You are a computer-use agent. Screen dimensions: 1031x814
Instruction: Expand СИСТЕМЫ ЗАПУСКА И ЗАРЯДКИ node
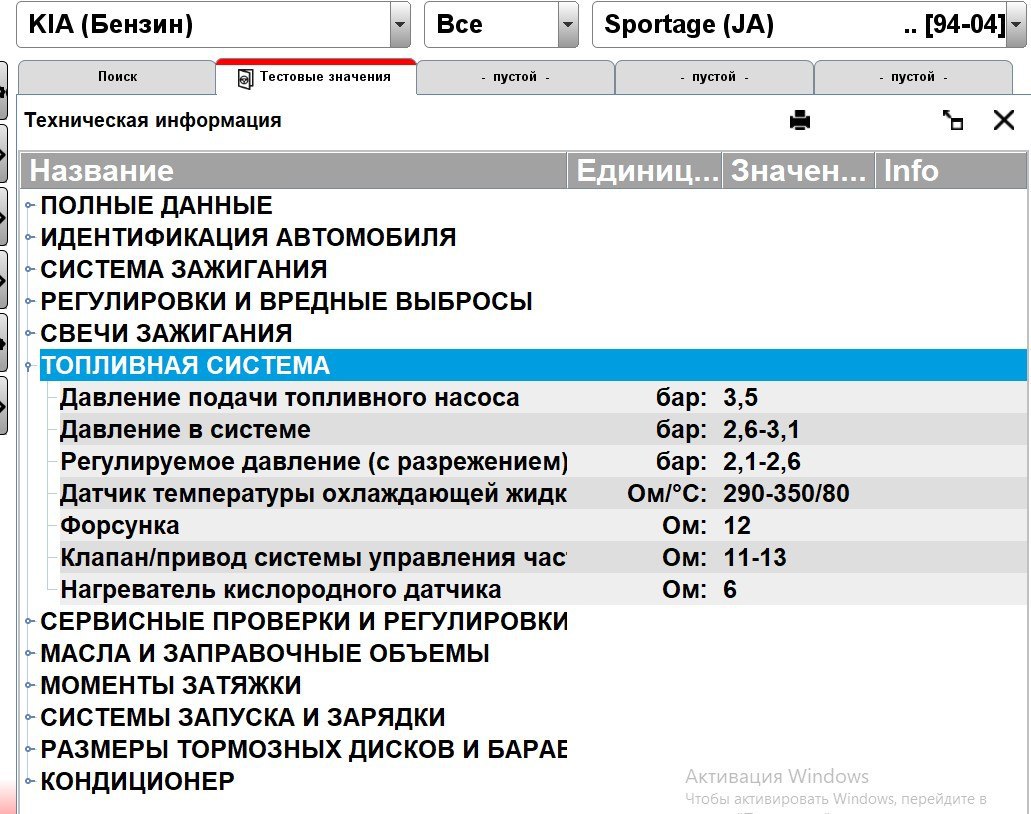point(29,717)
